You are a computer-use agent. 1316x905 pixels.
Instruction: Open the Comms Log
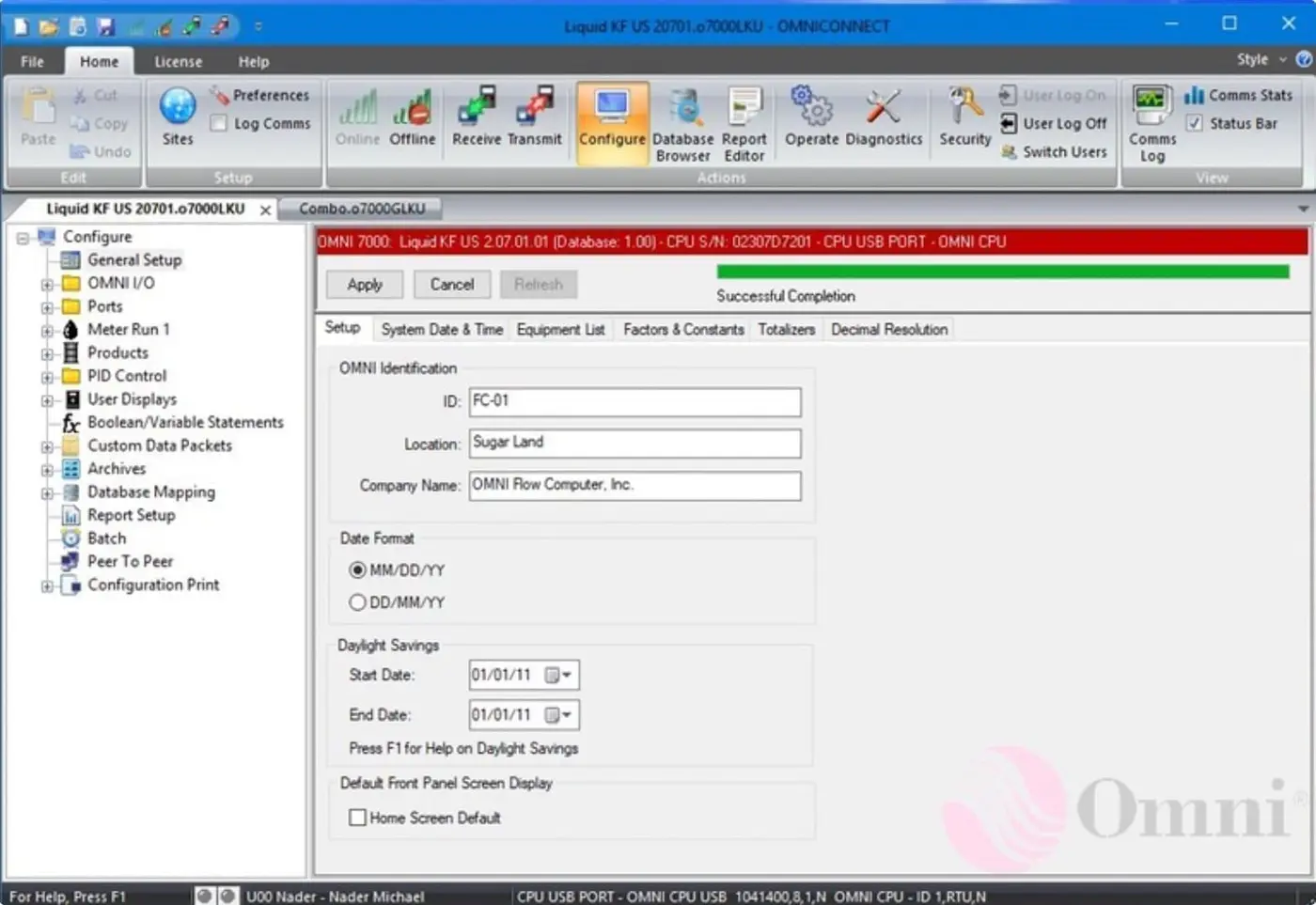click(1152, 123)
